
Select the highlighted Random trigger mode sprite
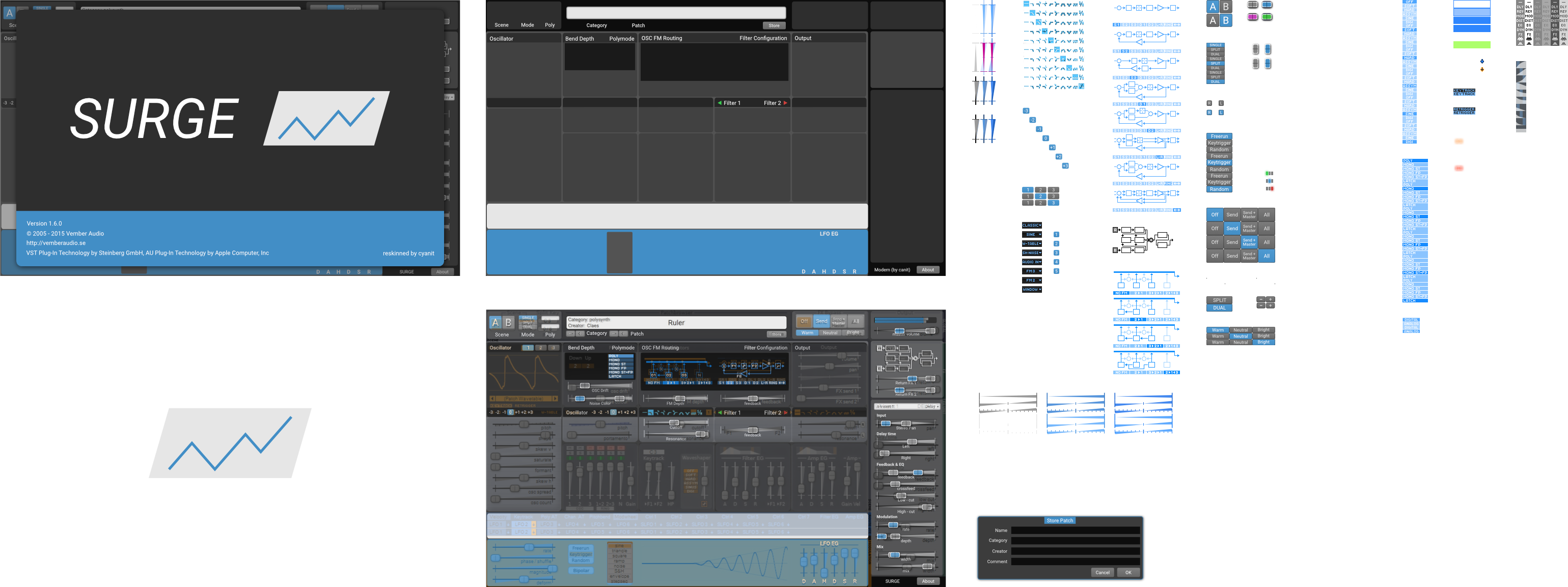click(x=1219, y=189)
